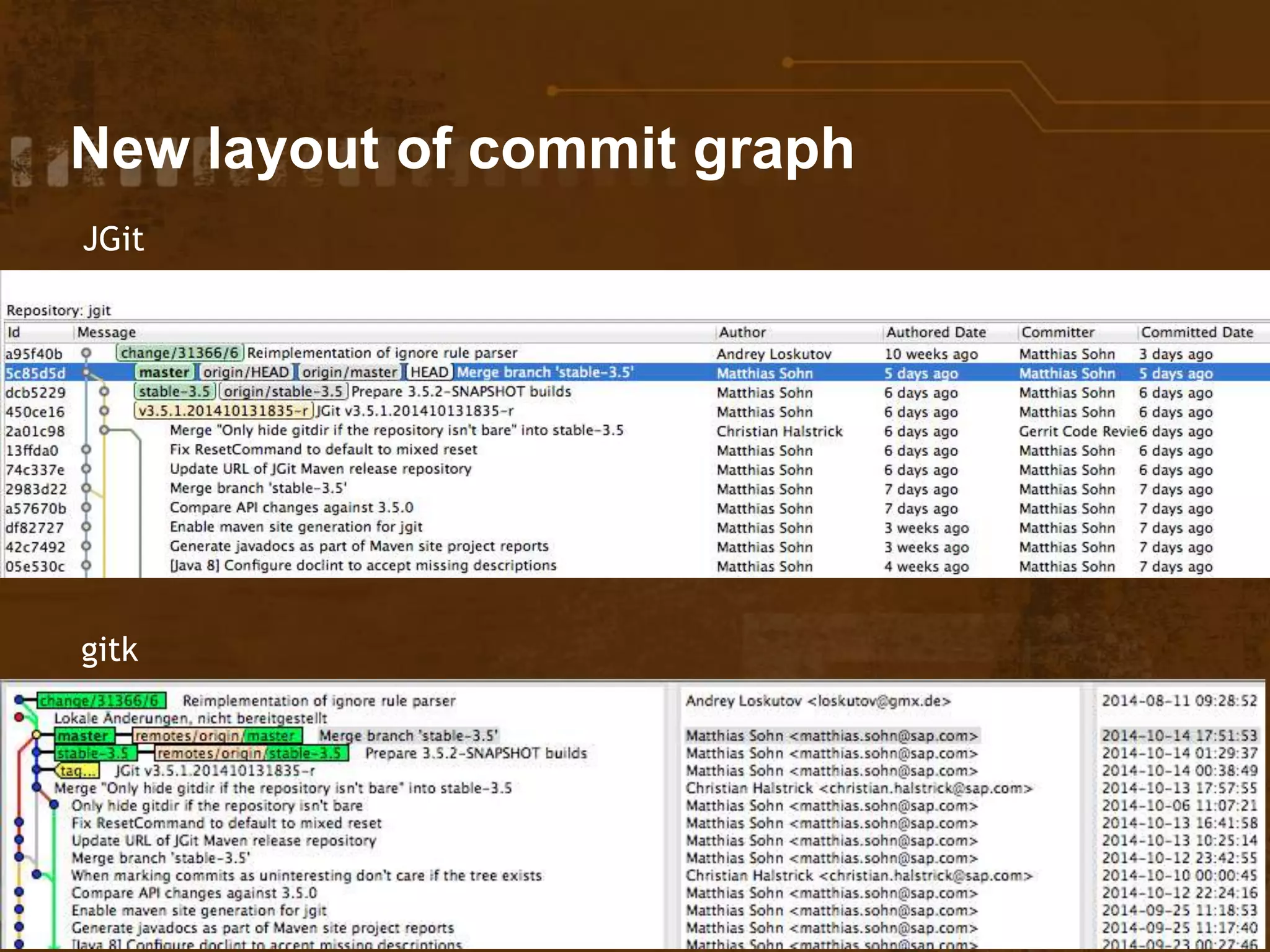Screen dimensions: 1270x952
Task: Click the v3.5.1.201410131835-r tag label
Action: (x=224, y=411)
